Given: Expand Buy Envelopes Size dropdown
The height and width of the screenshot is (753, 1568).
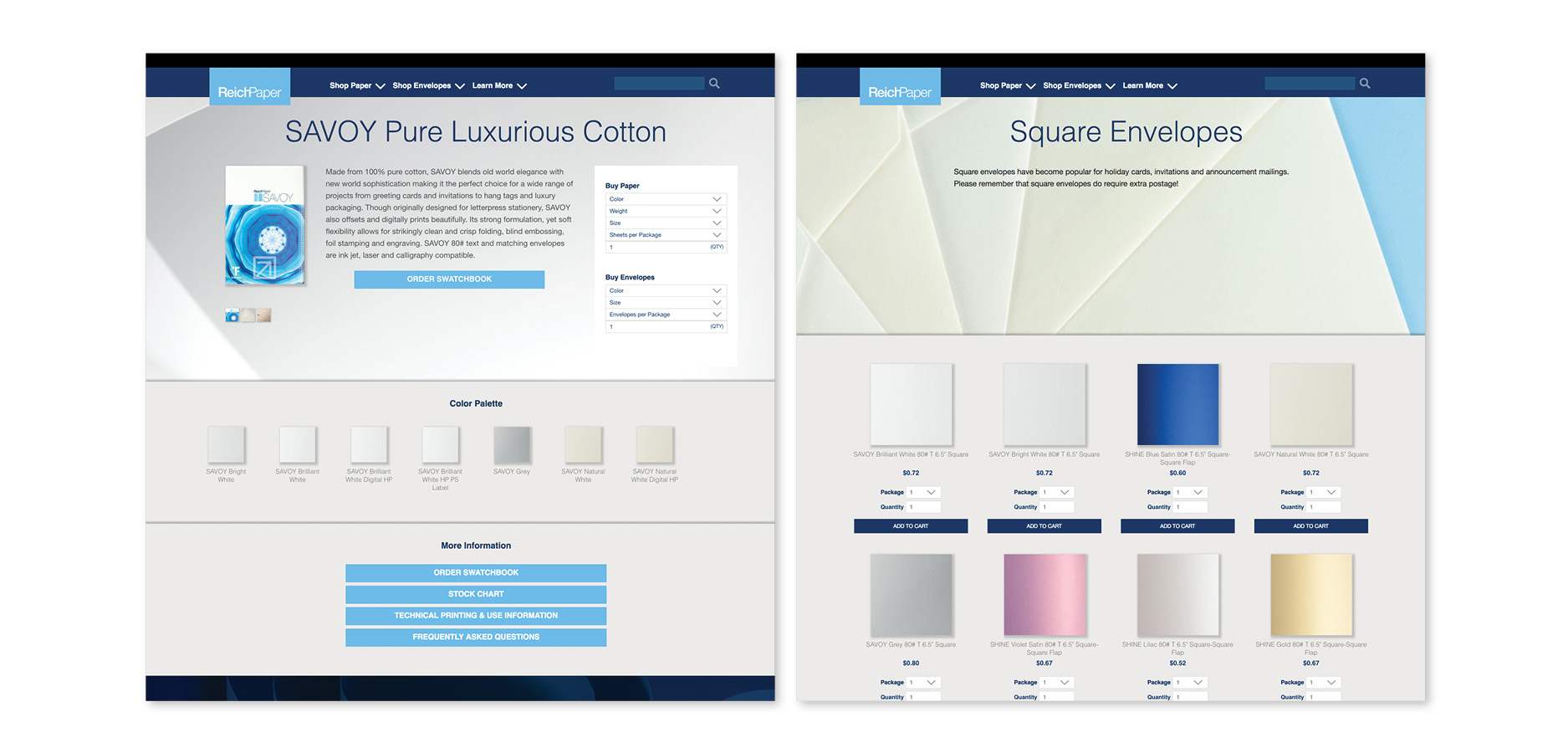Looking at the screenshot, I should click(666, 303).
